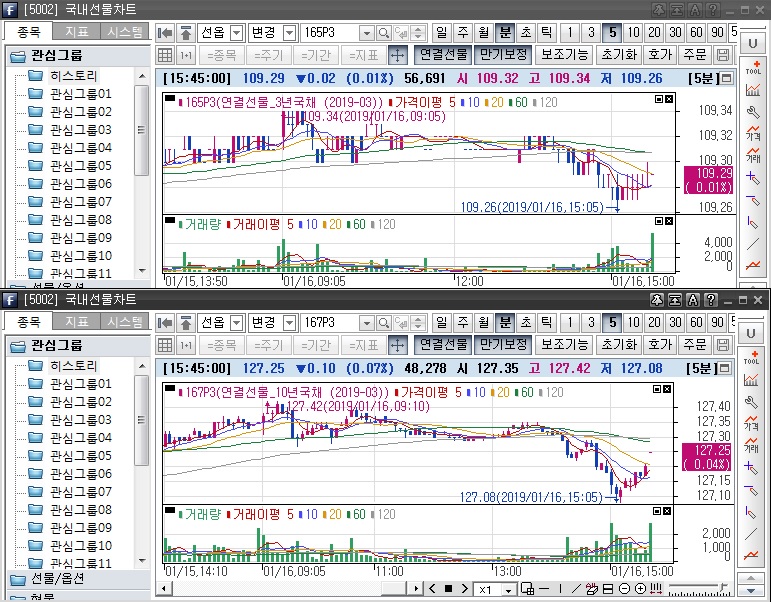The image size is (771, 602).
Task: Toggle 연결선물 button in upper chart
Action: 442,55
